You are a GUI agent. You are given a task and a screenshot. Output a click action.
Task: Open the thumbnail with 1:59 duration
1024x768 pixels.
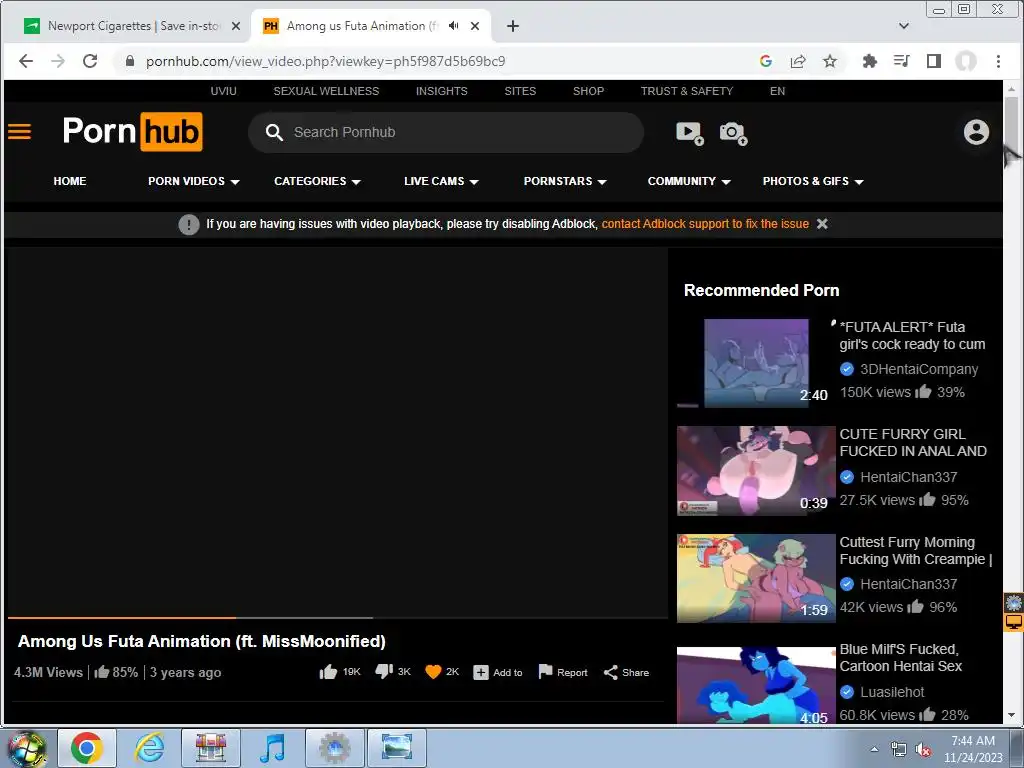(x=756, y=579)
